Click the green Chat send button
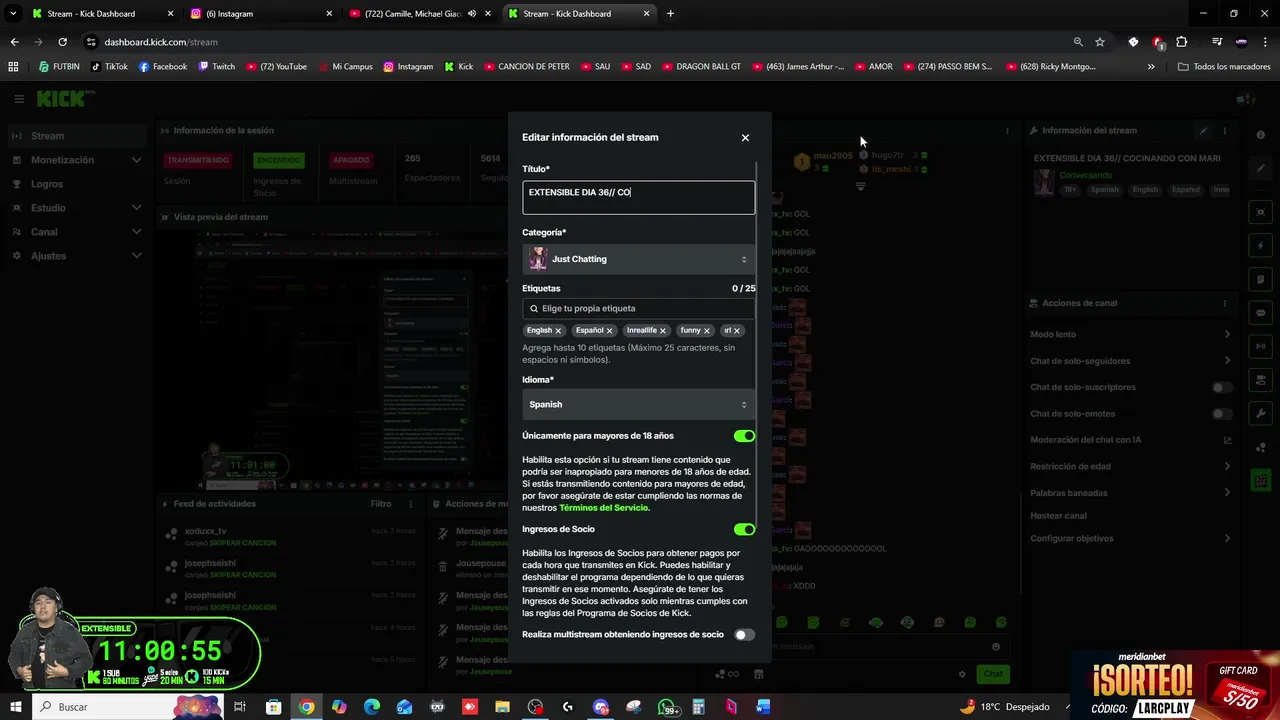This screenshot has height=720, width=1280. point(992,674)
